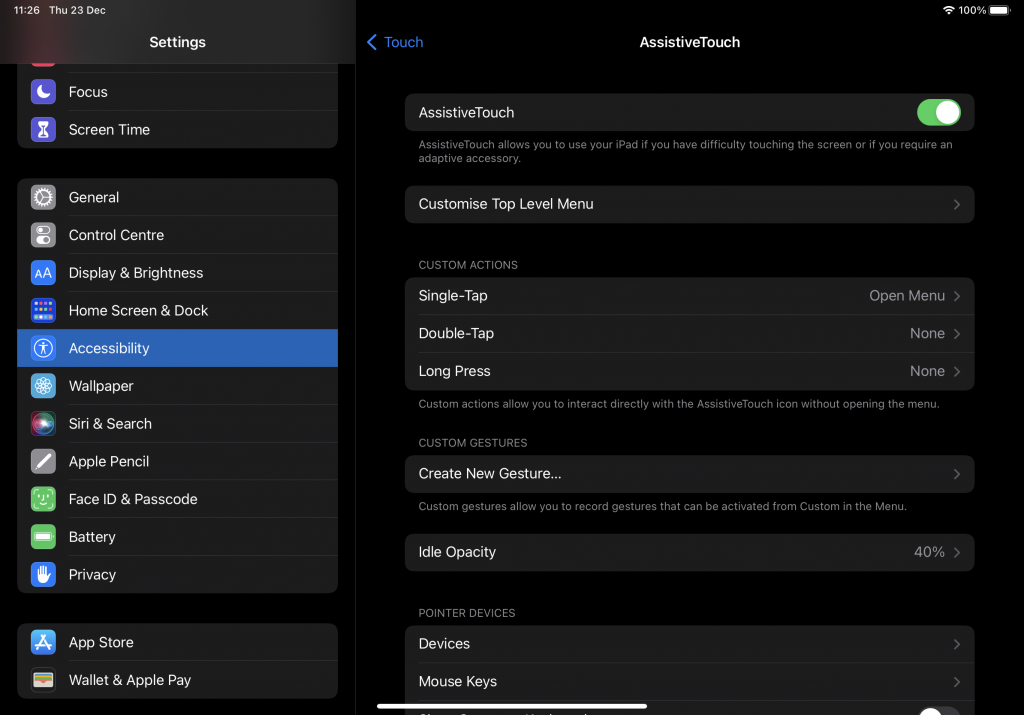Image resolution: width=1024 pixels, height=715 pixels.
Task: Open Focus settings
Action: (x=178, y=91)
